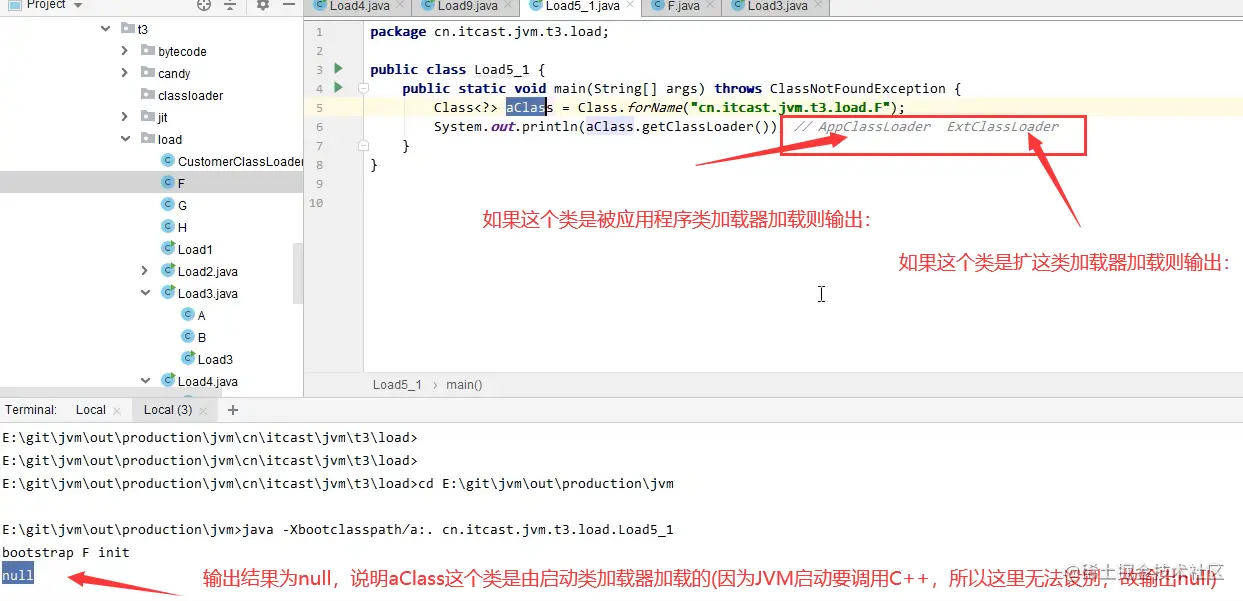The width and height of the screenshot is (1243, 601).
Task: Click line number 6 in gutter
Action: click(320, 127)
